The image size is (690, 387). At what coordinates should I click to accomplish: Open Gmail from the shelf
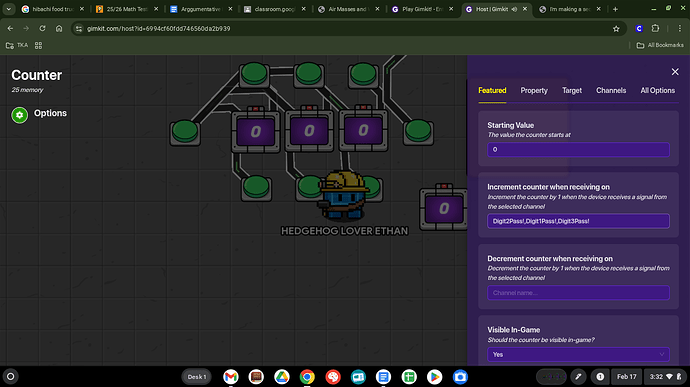tap(231, 377)
